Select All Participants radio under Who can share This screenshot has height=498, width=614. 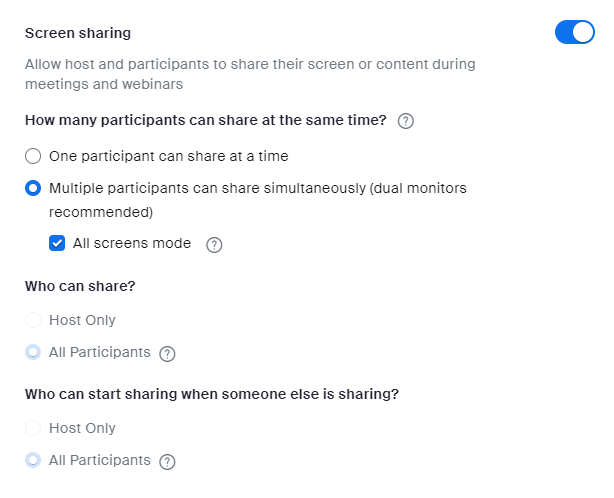coord(34,352)
